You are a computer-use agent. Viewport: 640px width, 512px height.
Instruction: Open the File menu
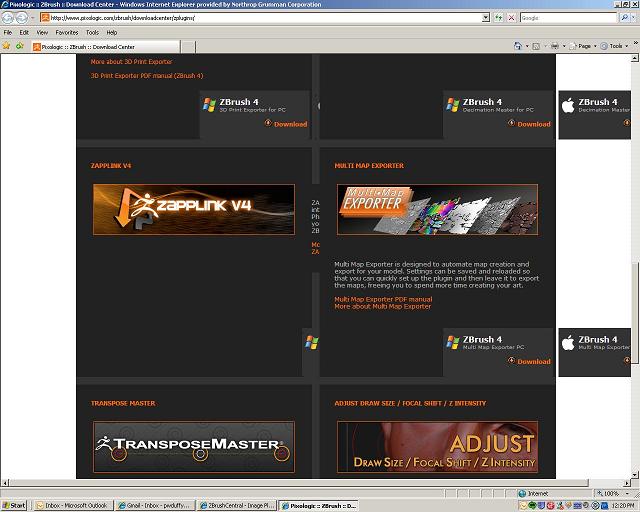coord(7,32)
